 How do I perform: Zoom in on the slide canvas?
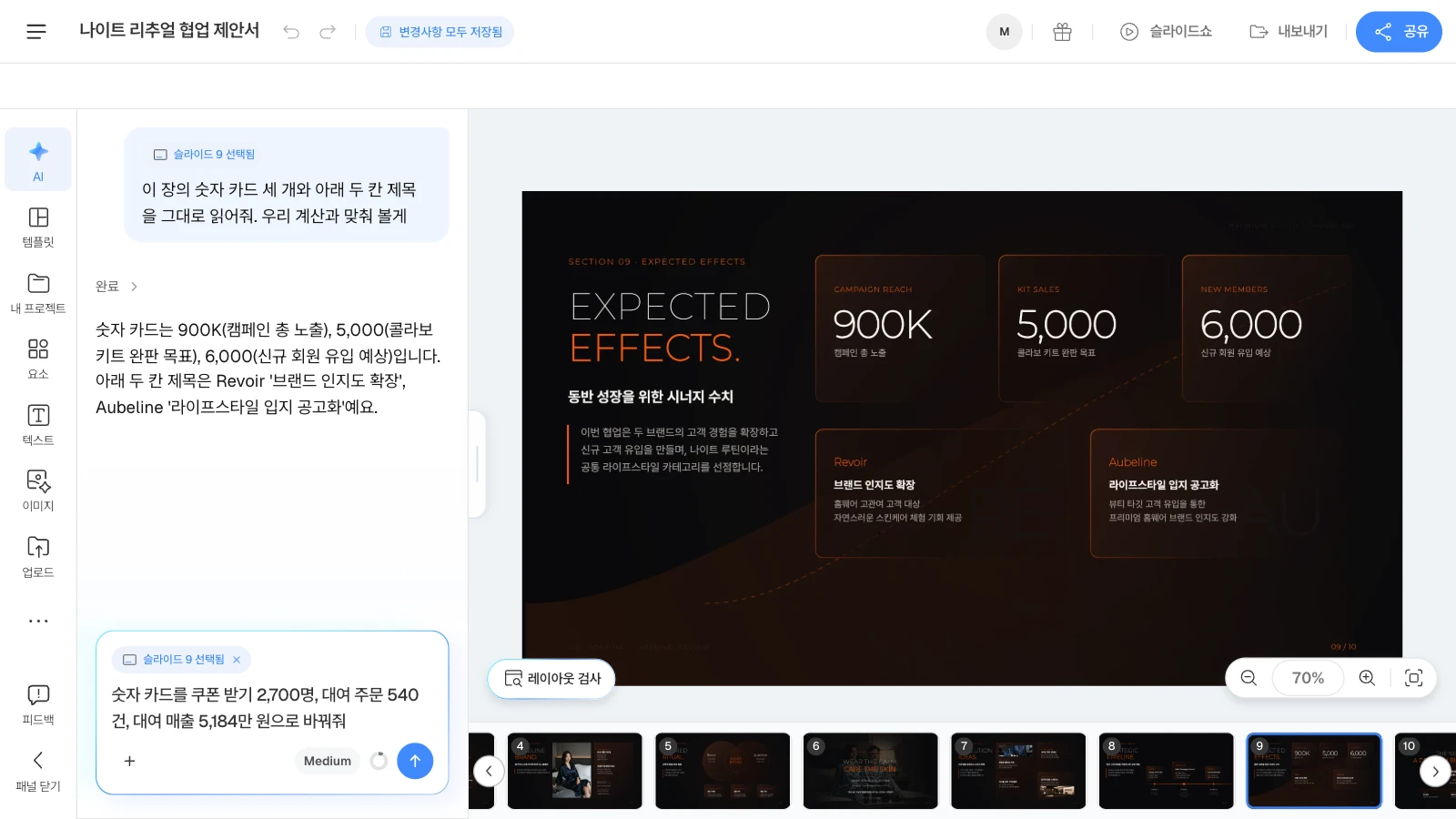click(x=1367, y=678)
